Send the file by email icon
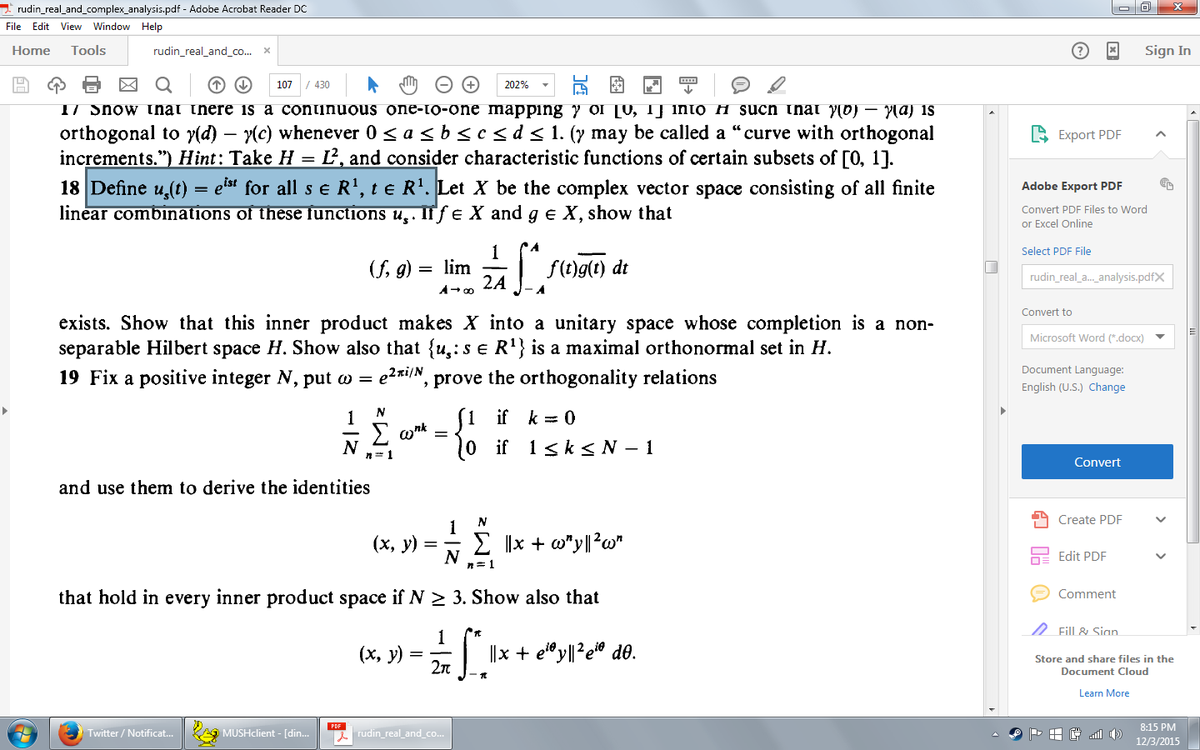 [128, 85]
